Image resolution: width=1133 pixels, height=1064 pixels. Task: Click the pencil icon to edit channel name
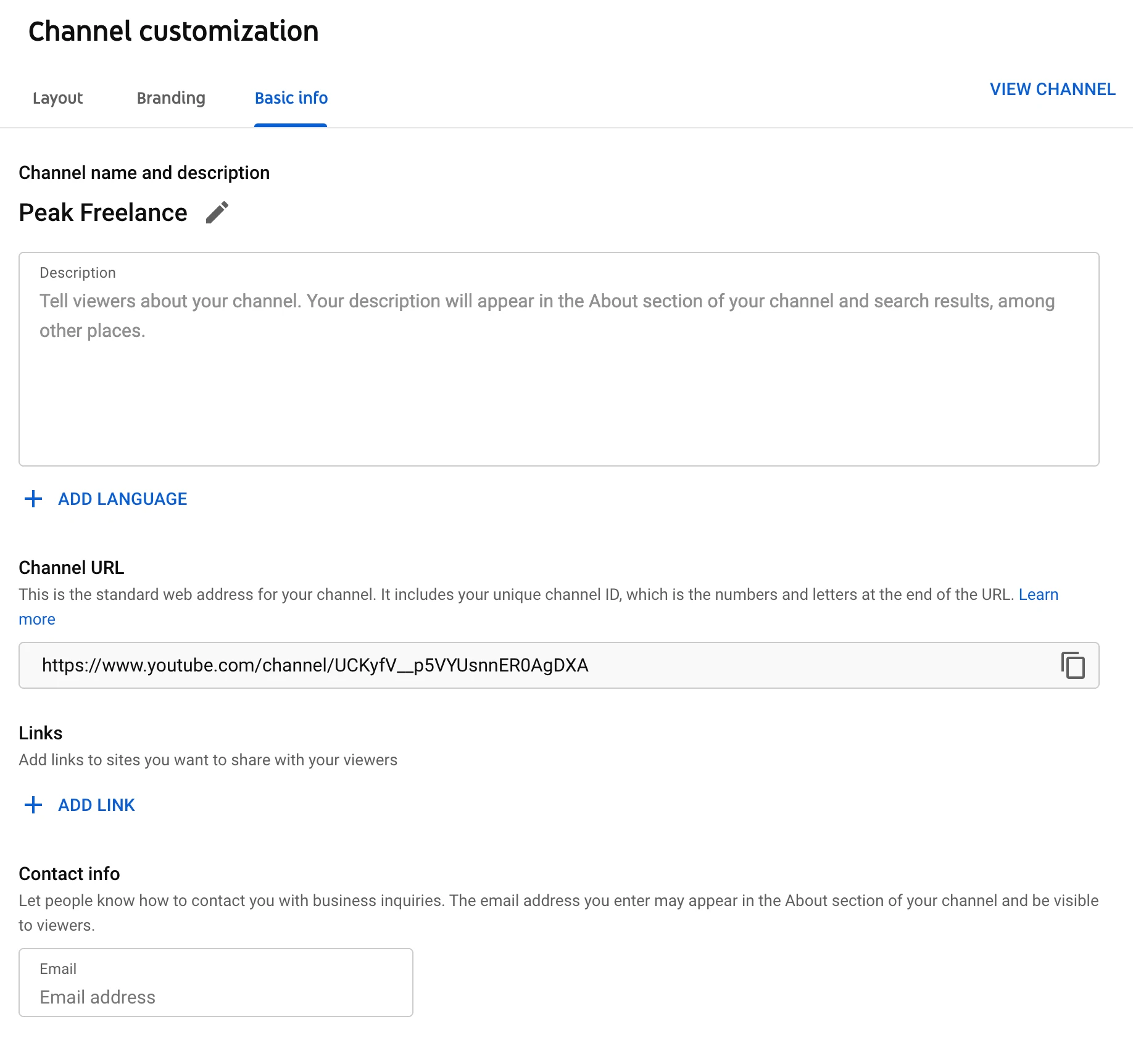(217, 213)
